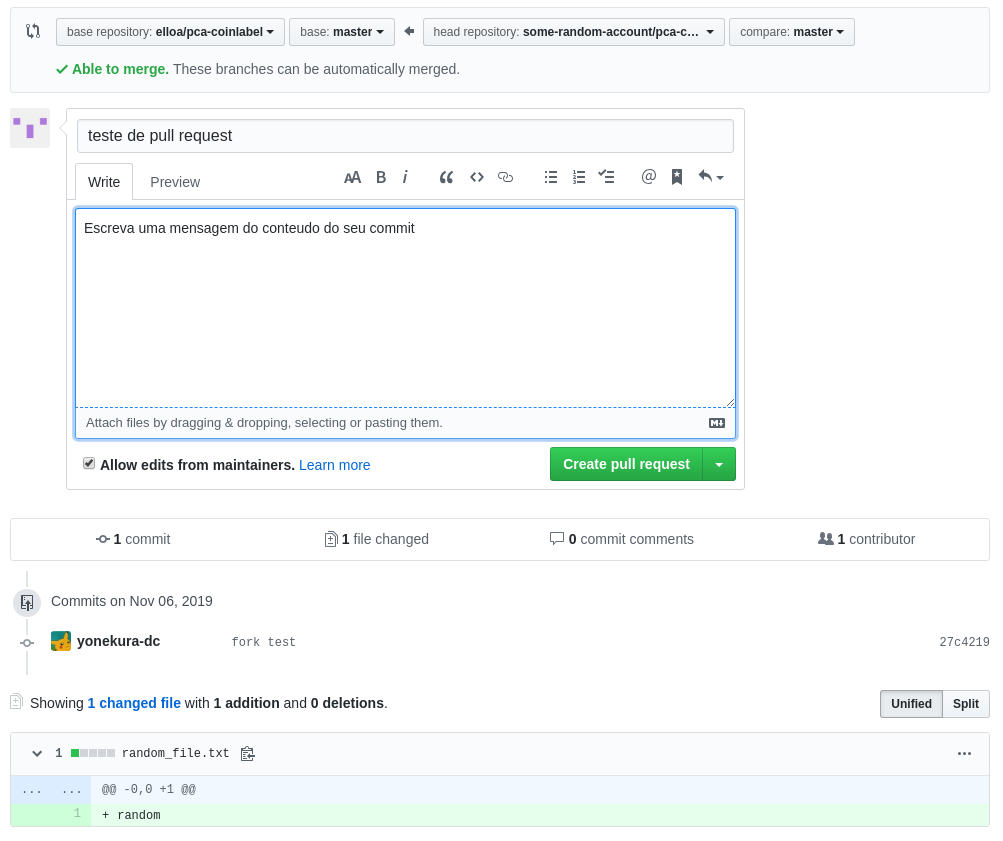Add a task list

pyautogui.click(x=606, y=177)
